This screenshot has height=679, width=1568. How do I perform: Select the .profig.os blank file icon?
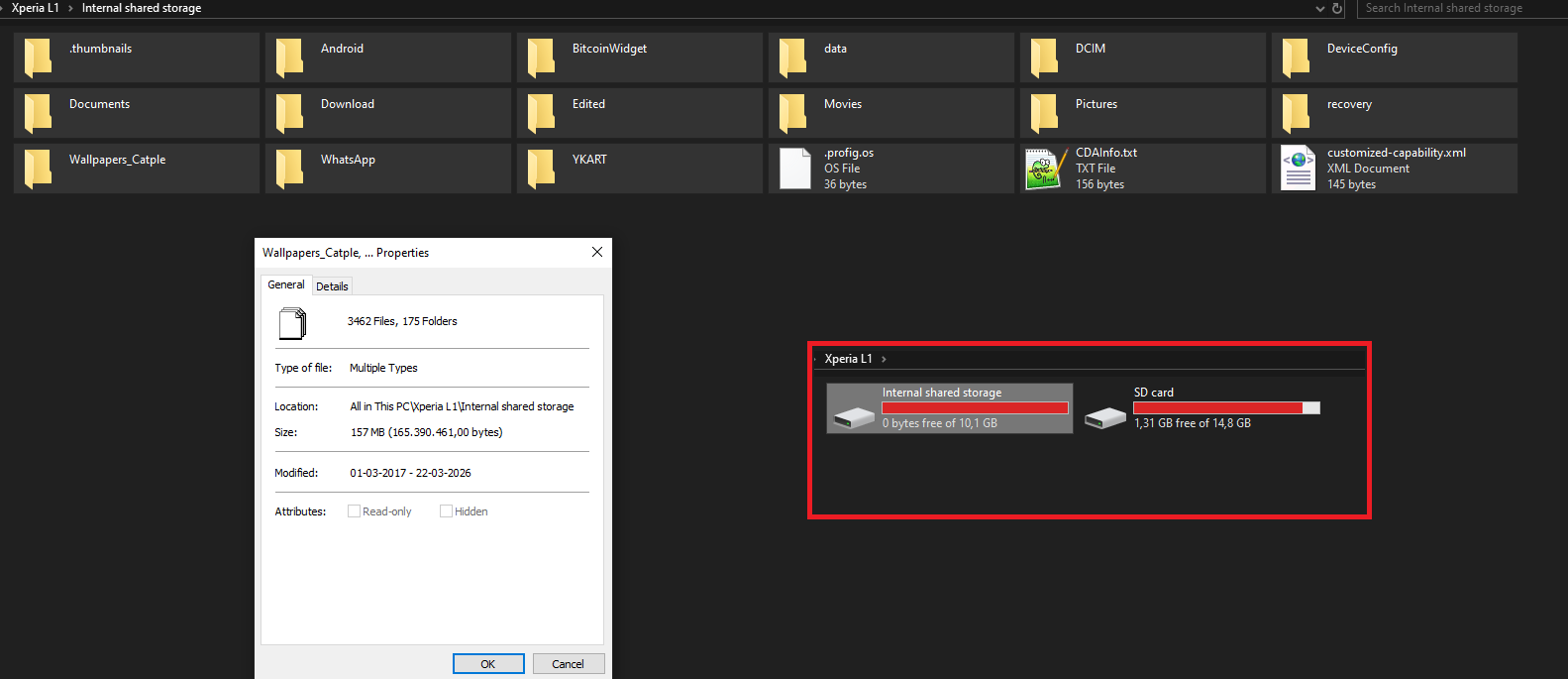coord(795,169)
